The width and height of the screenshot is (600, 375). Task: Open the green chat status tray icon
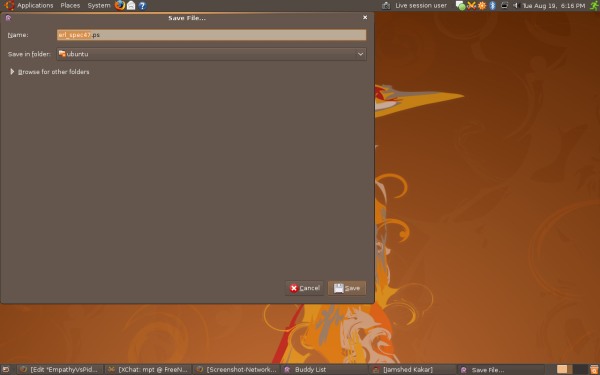tap(461, 5)
